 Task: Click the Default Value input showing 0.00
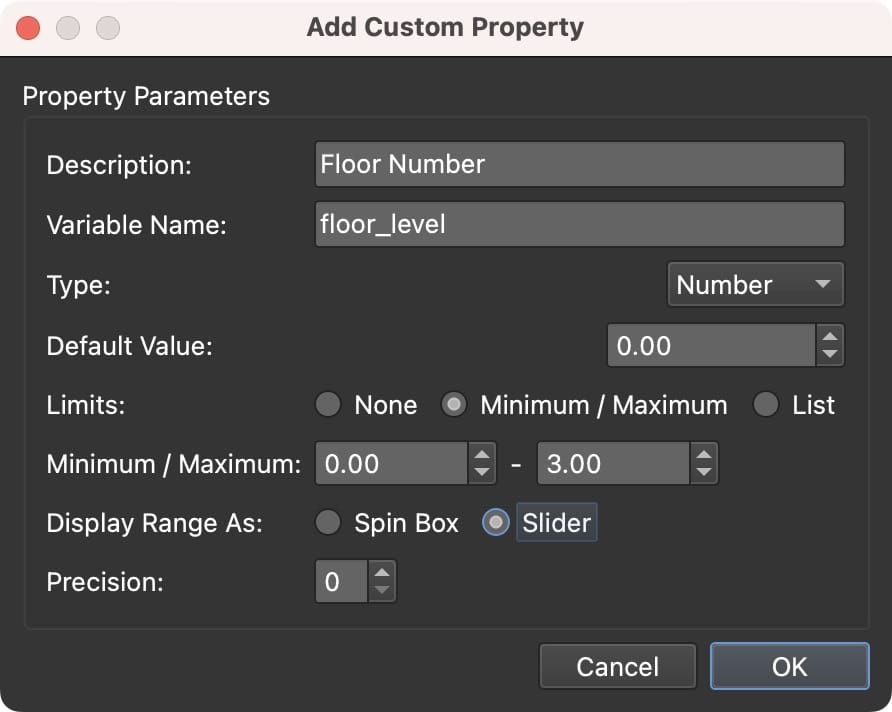tap(712, 345)
